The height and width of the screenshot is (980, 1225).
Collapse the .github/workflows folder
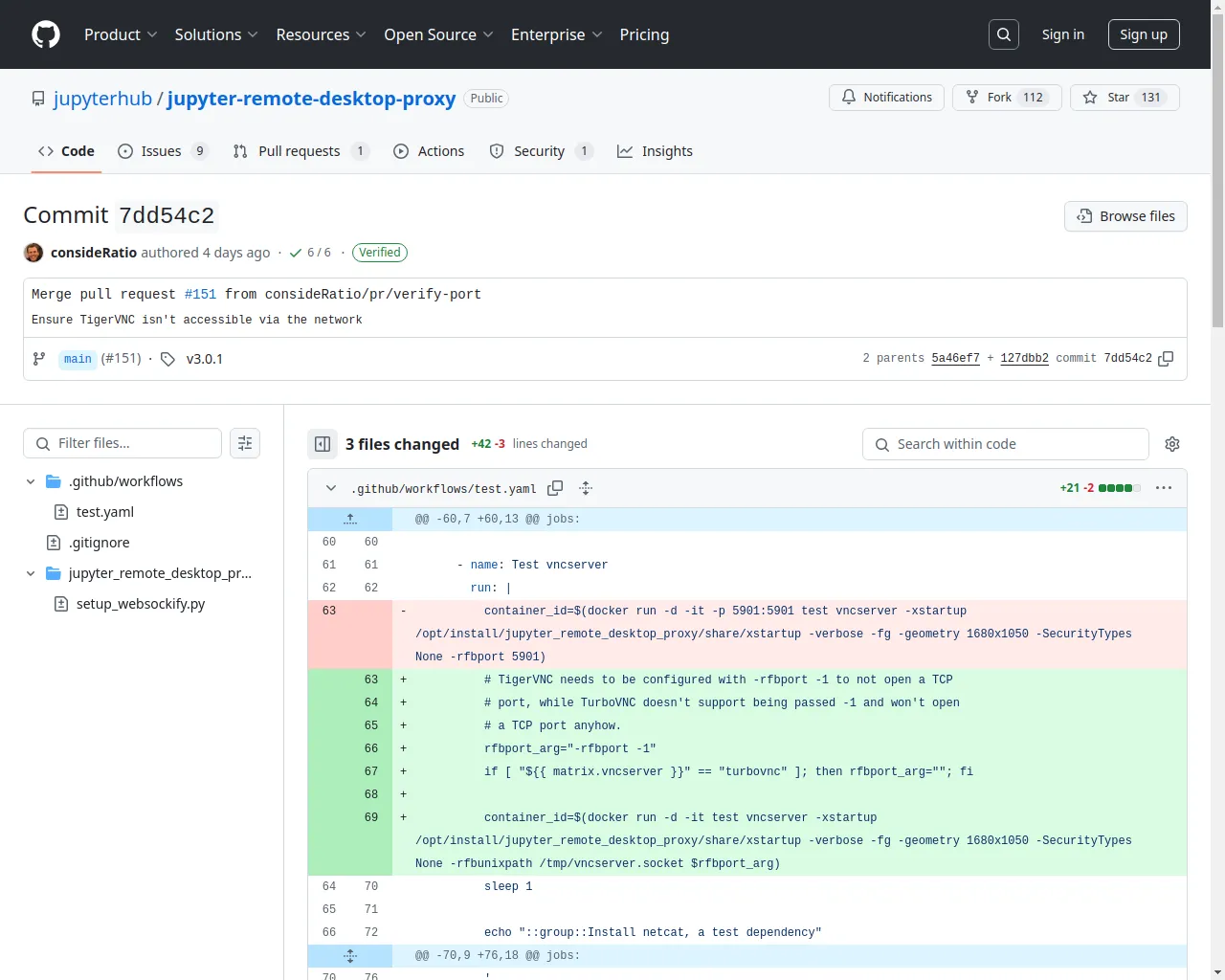pyautogui.click(x=31, y=481)
